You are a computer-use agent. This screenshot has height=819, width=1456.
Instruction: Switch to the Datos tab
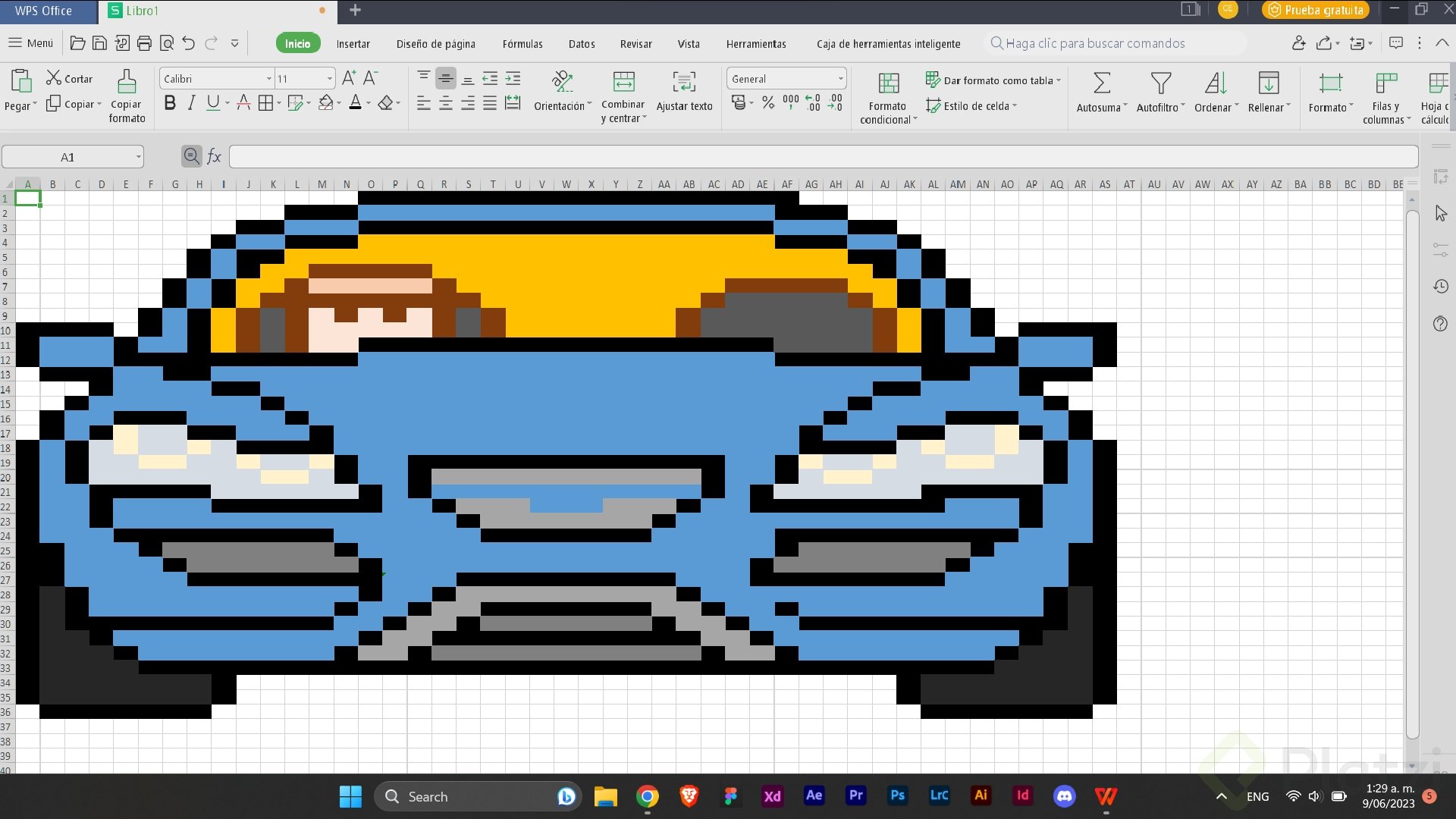pyautogui.click(x=582, y=43)
